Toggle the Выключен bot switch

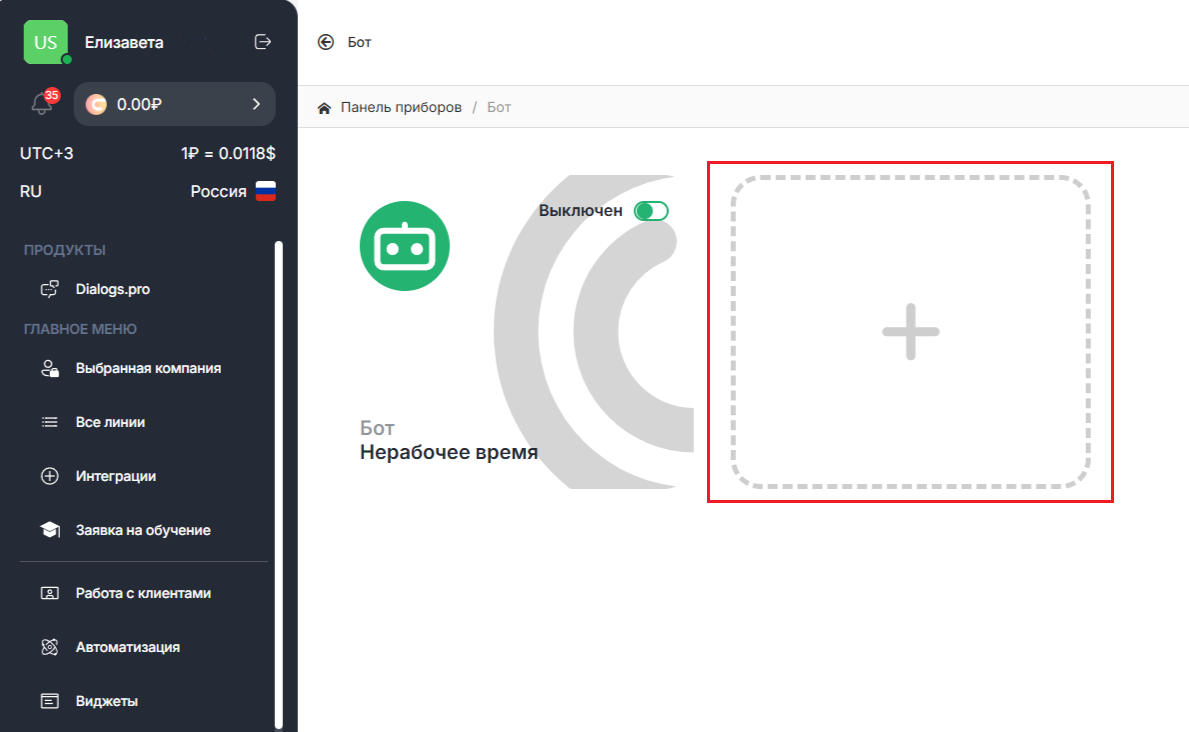651,211
